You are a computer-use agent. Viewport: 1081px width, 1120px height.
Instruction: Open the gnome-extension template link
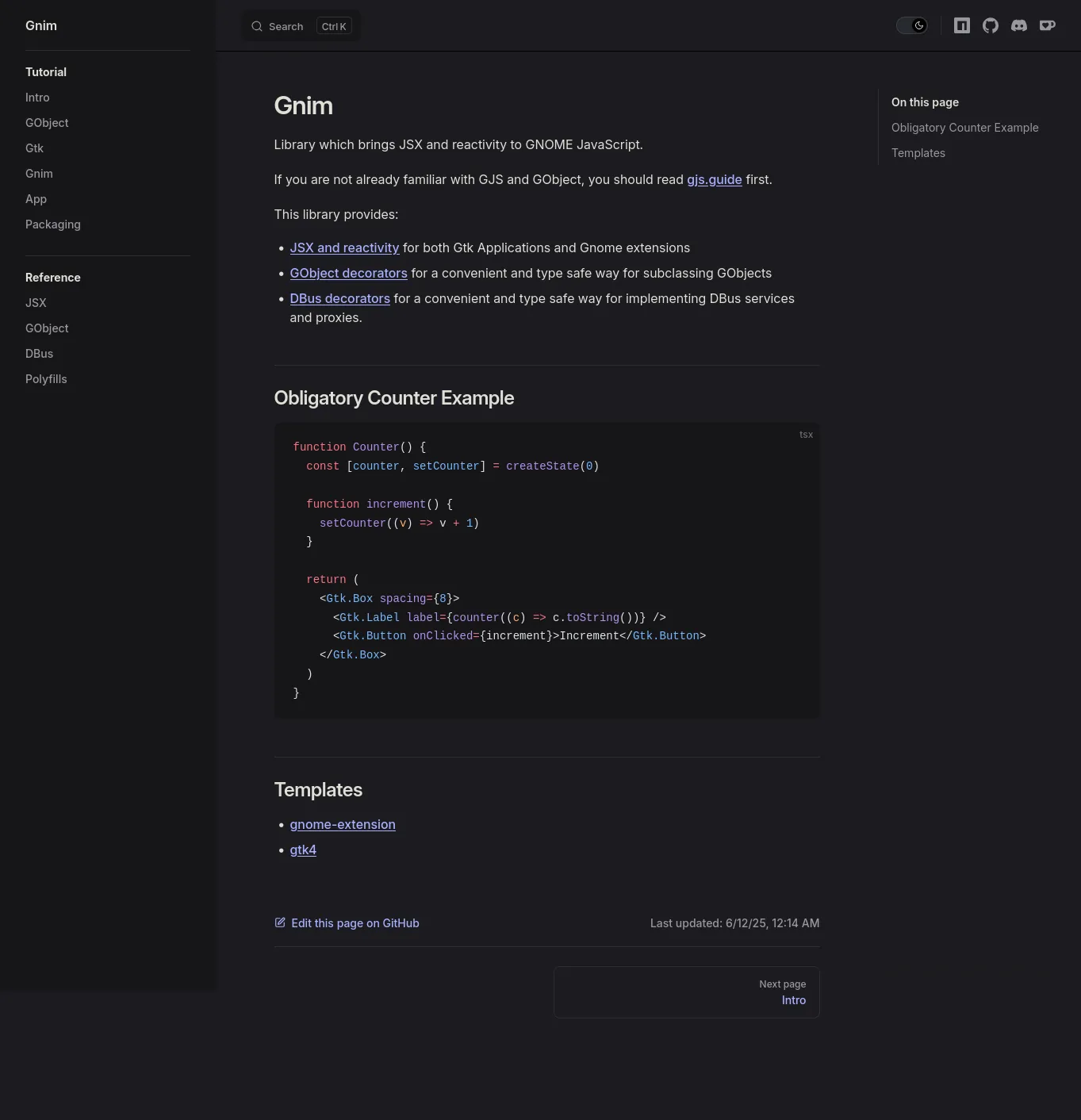click(x=343, y=824)
